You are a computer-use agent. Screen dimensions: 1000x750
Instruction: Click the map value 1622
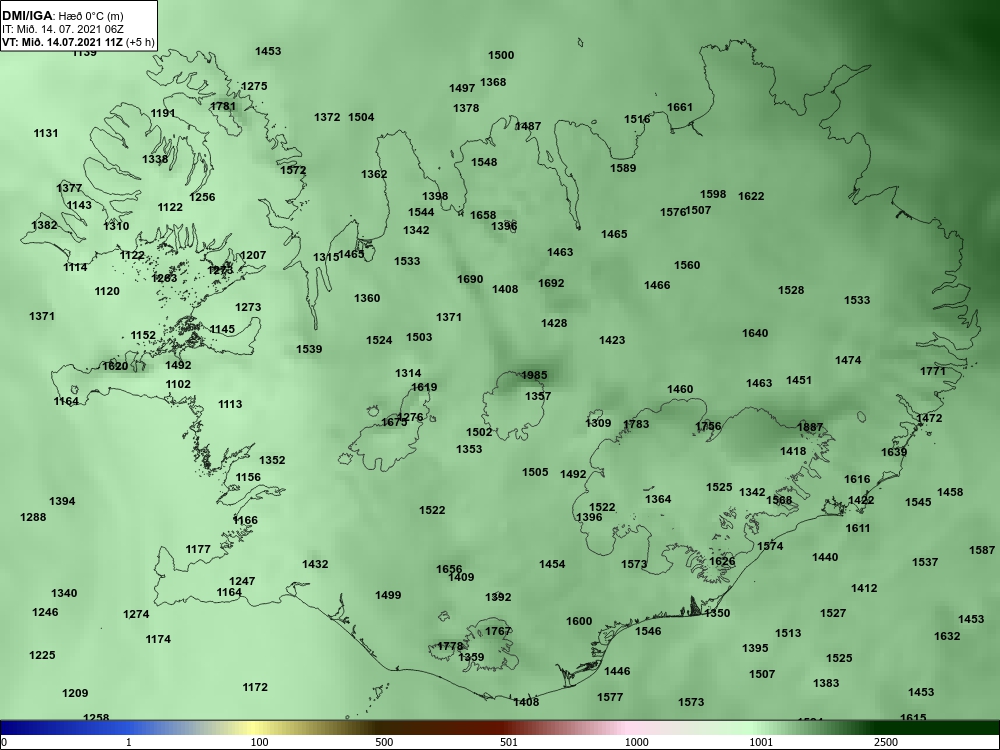[751, 196]
